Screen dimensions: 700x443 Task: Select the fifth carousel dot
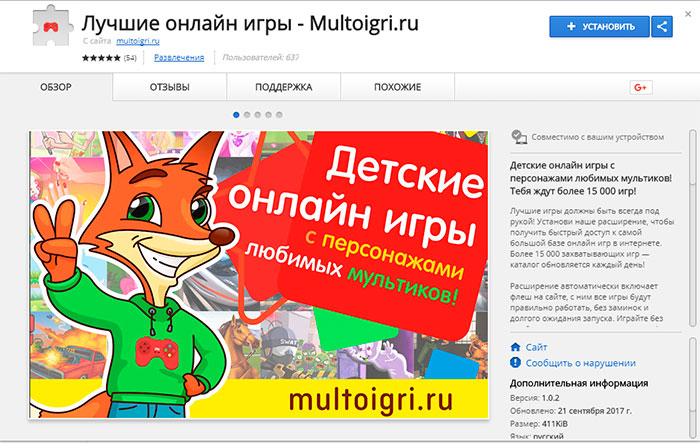pos(279,115)
